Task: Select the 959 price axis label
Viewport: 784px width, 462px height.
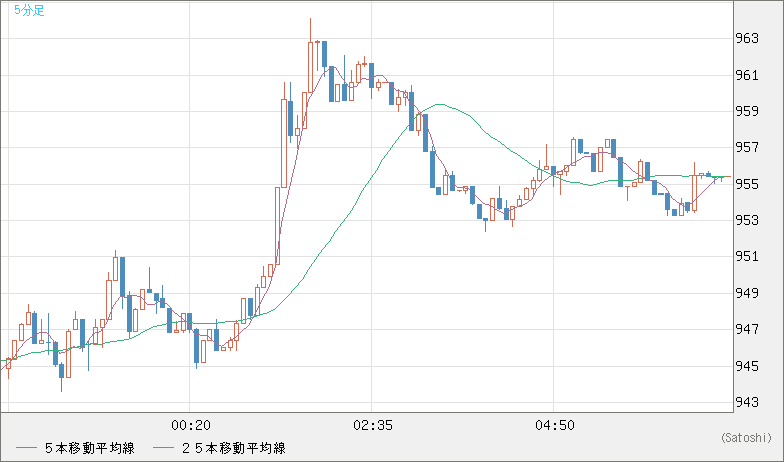Action: point(747,111)
